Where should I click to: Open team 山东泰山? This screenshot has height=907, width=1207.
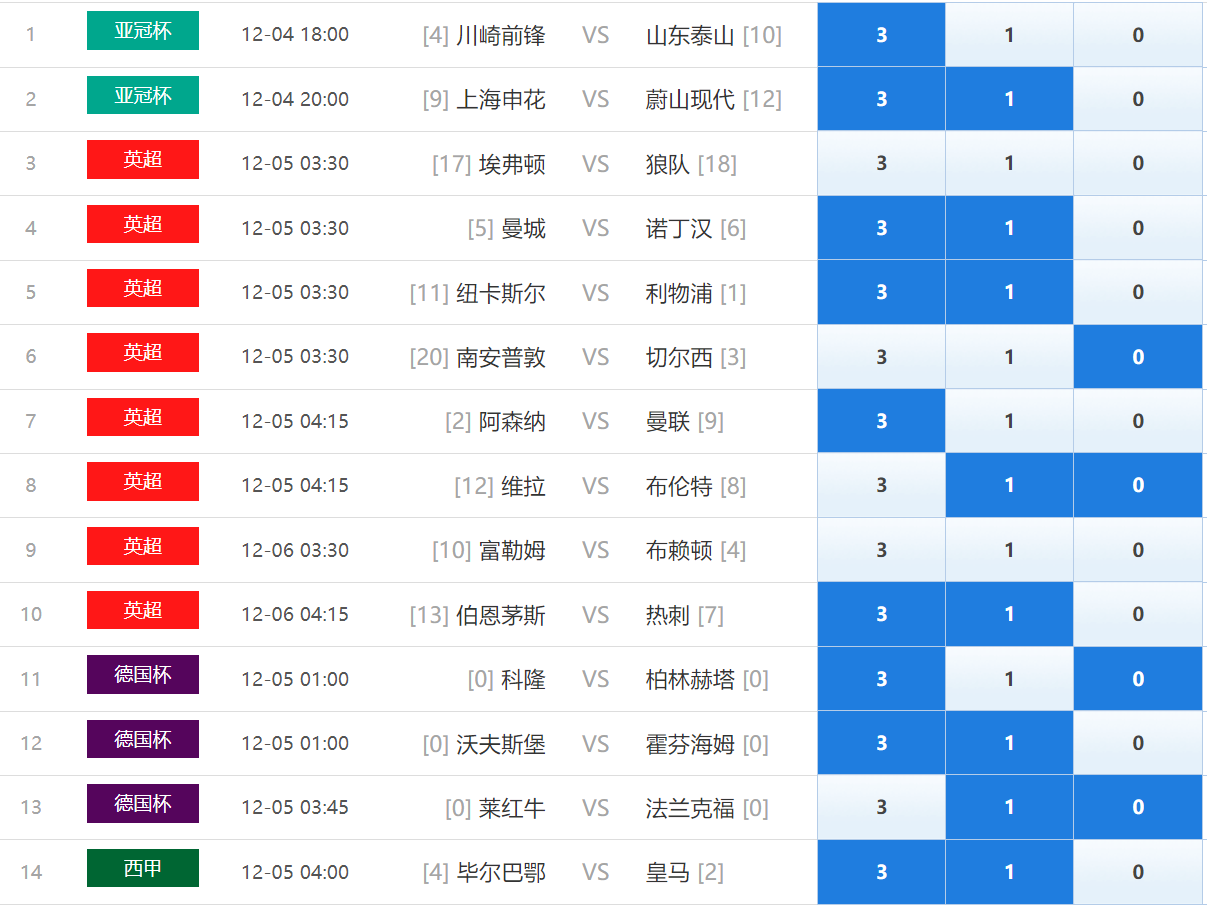[x=690, y=36]
